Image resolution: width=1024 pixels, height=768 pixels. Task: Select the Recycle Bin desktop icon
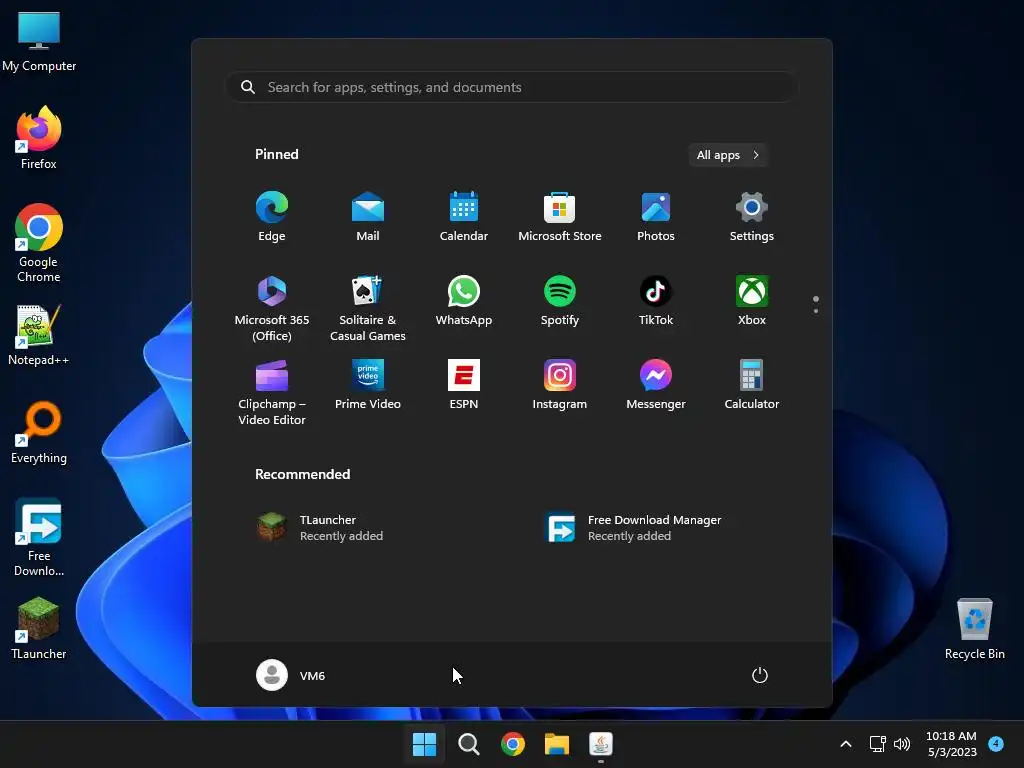[x=974, y=629]
